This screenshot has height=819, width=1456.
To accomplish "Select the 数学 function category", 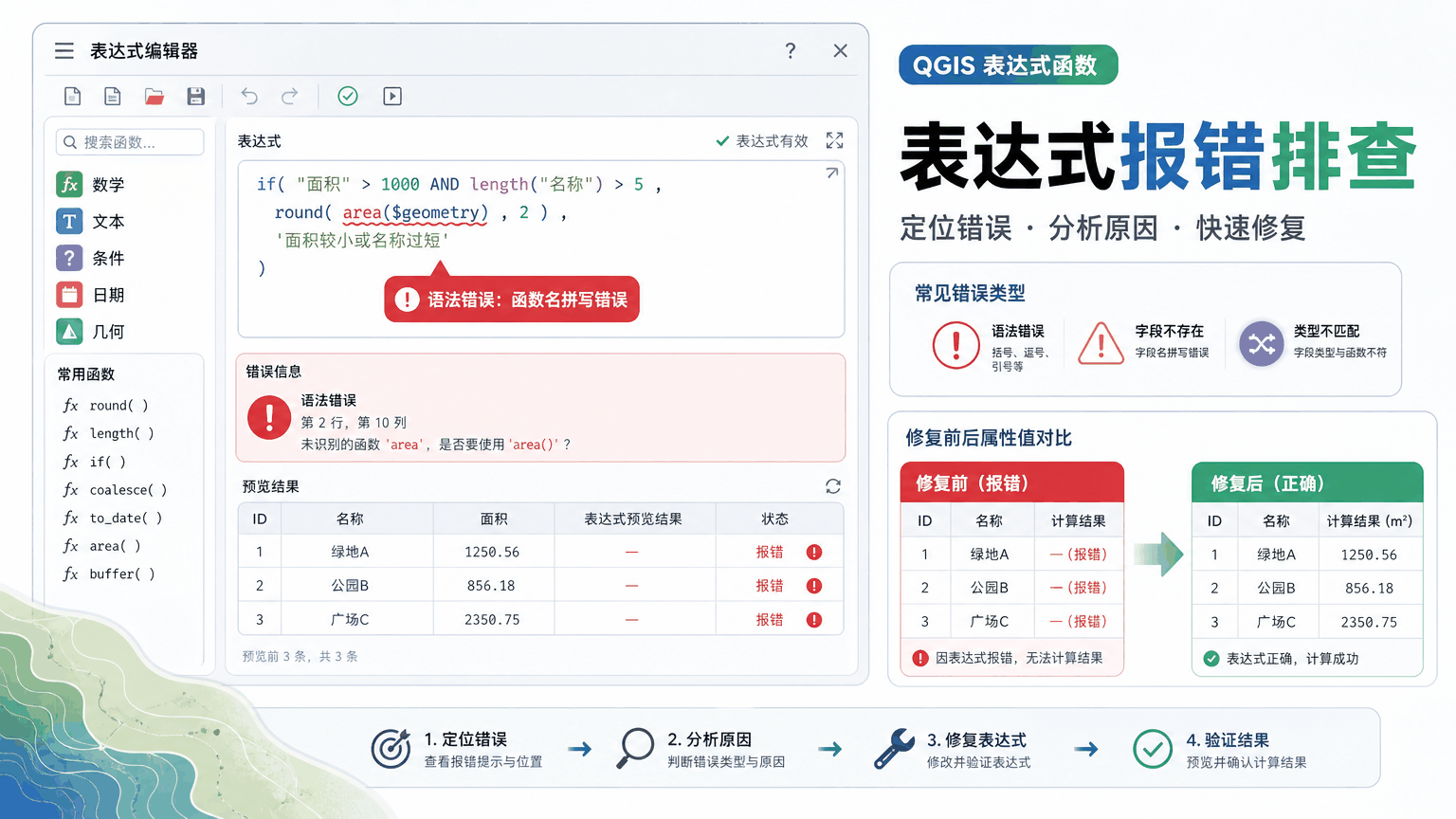I will 109,184.
